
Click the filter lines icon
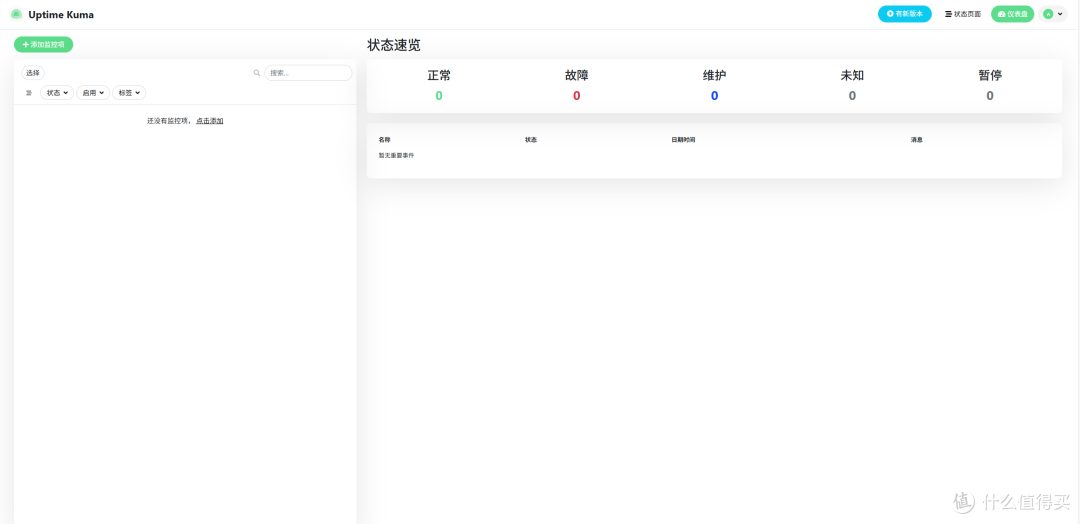point(29,93)
